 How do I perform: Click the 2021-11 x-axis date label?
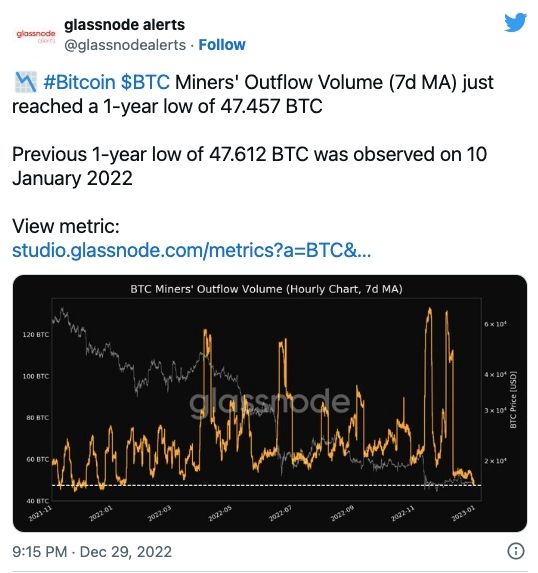(41, 513)
